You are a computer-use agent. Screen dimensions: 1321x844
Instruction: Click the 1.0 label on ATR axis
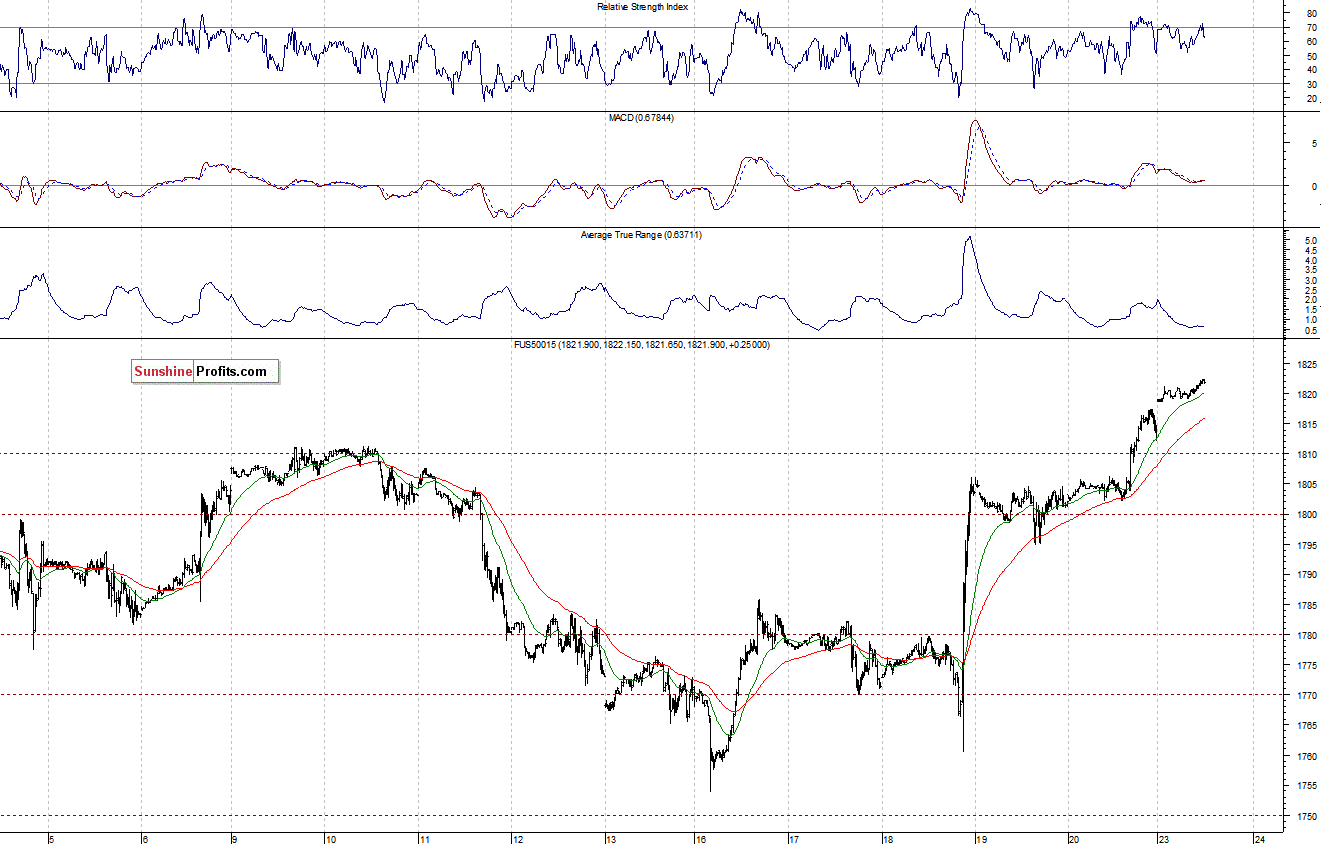click(1311, 320)
